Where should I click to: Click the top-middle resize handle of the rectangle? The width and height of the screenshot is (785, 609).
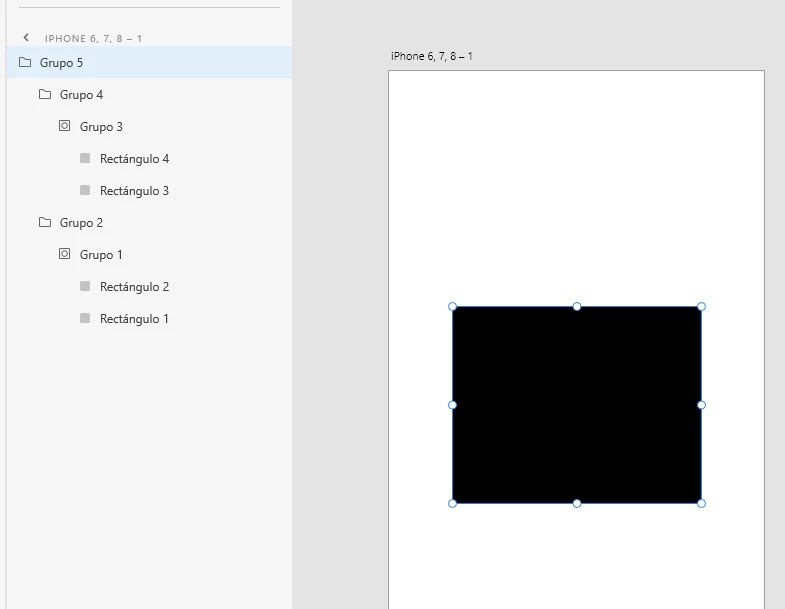(x=577, y=307)
